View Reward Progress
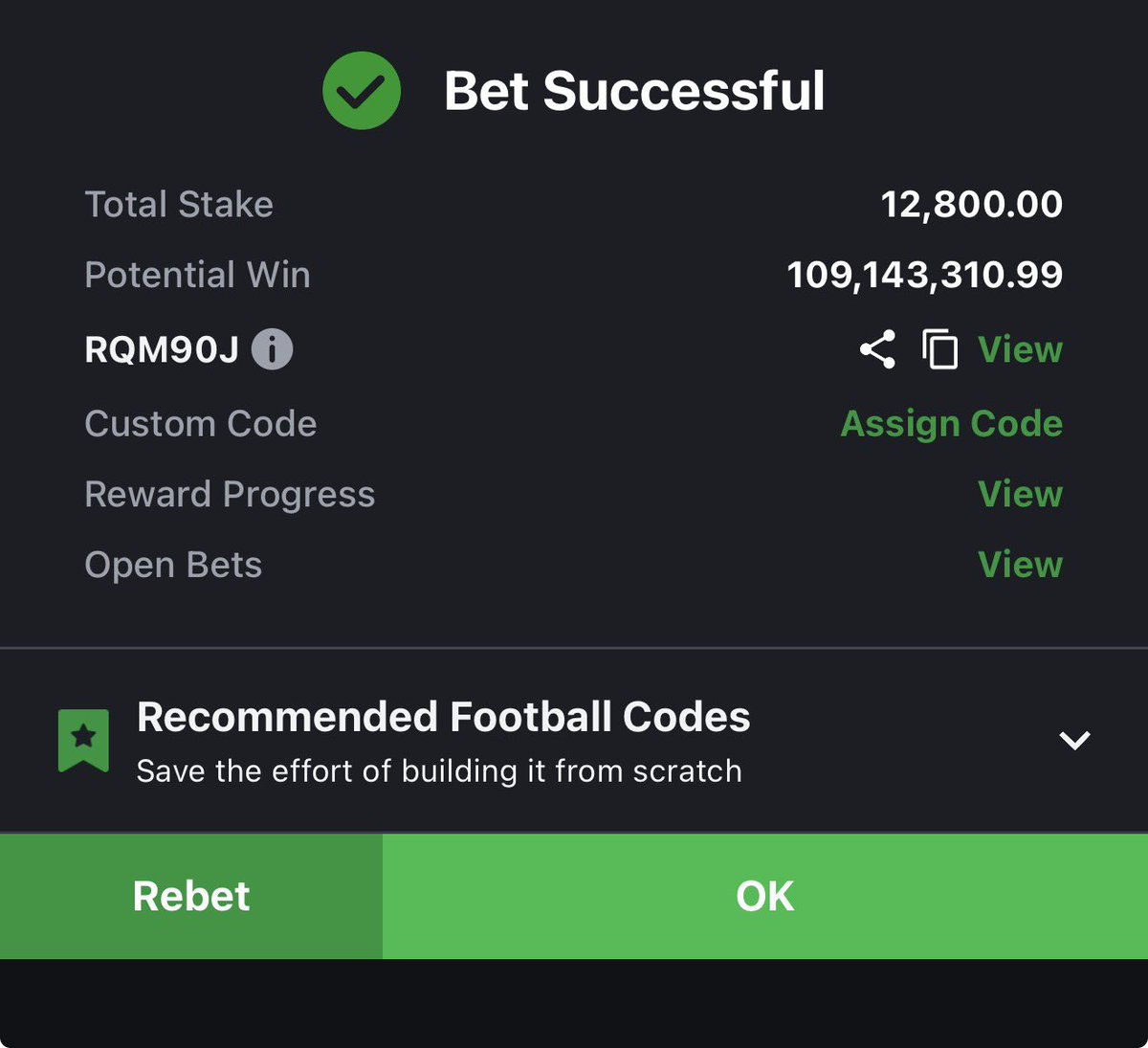The image size is (1148, 1048). (x=1020, y=494)
